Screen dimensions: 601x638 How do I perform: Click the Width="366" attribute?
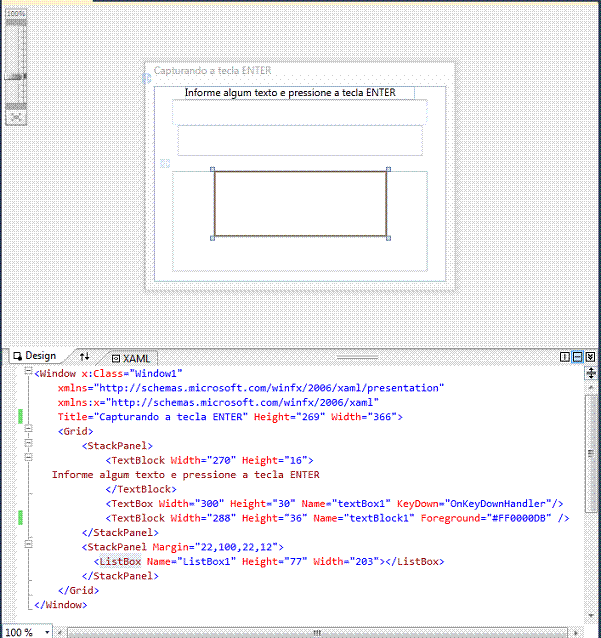pos(364,417)
